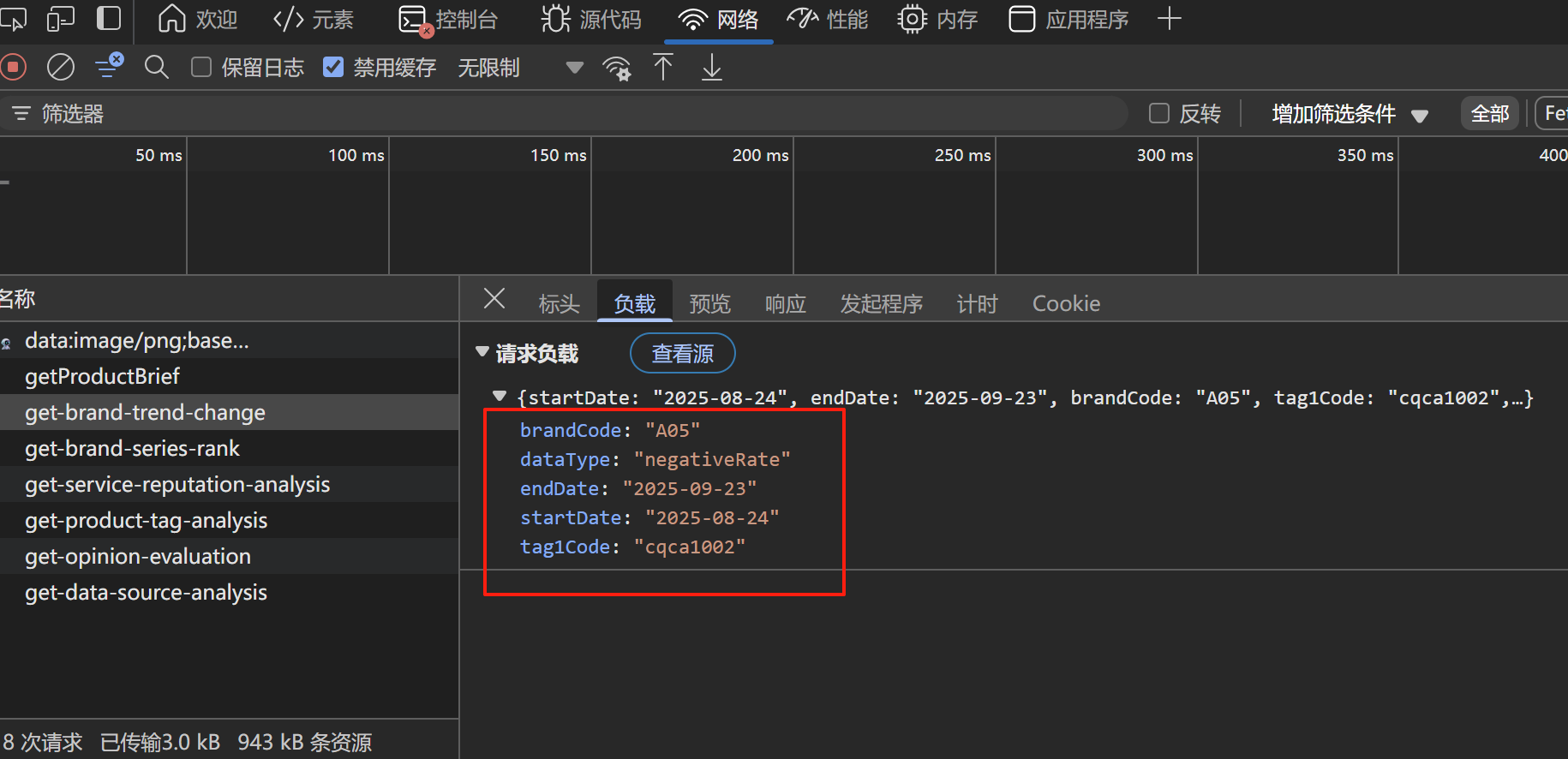Open the network search magnifier
Viewport: 1568px width, 759px height.
click(156, 67)
